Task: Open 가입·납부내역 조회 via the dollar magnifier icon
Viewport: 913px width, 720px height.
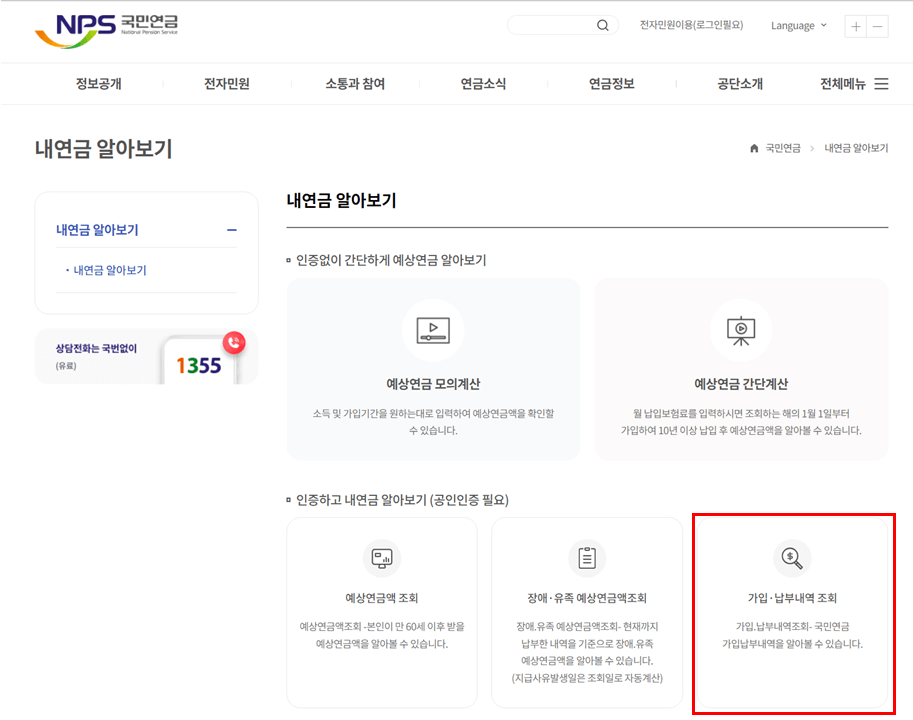Action: (x=792, y=558)
